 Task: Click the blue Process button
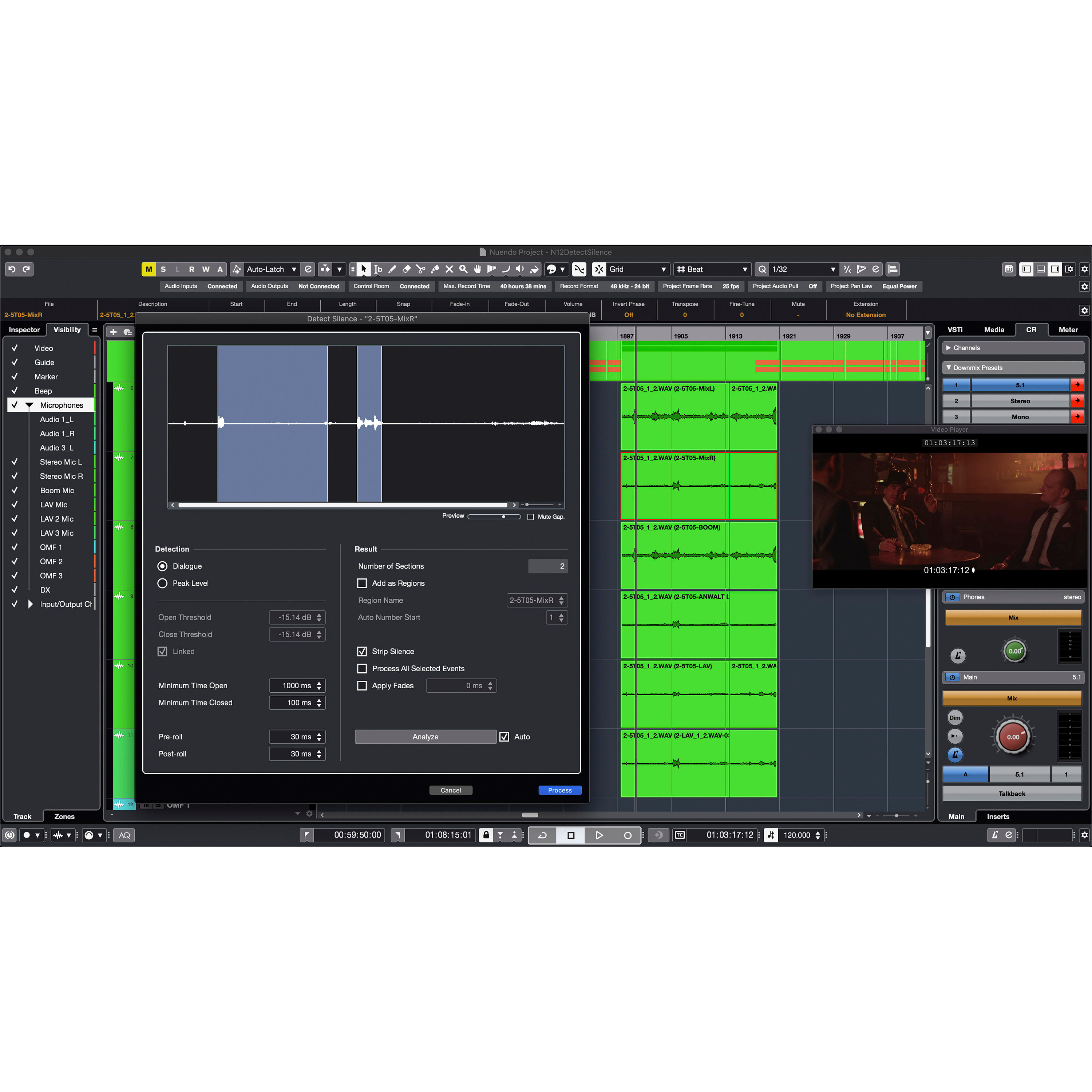[559, 790]
